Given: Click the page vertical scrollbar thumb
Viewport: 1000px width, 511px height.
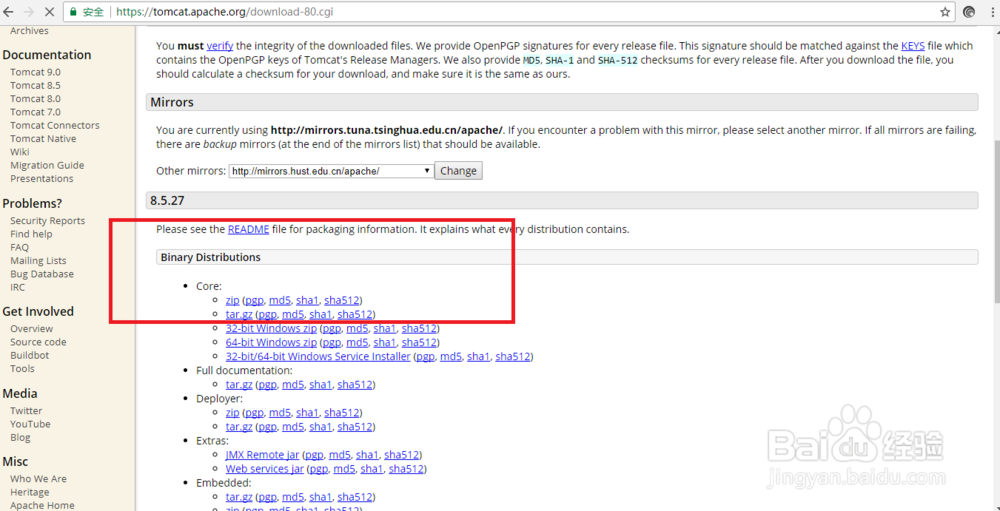Looking at the screenshot, I should point(996,223).
